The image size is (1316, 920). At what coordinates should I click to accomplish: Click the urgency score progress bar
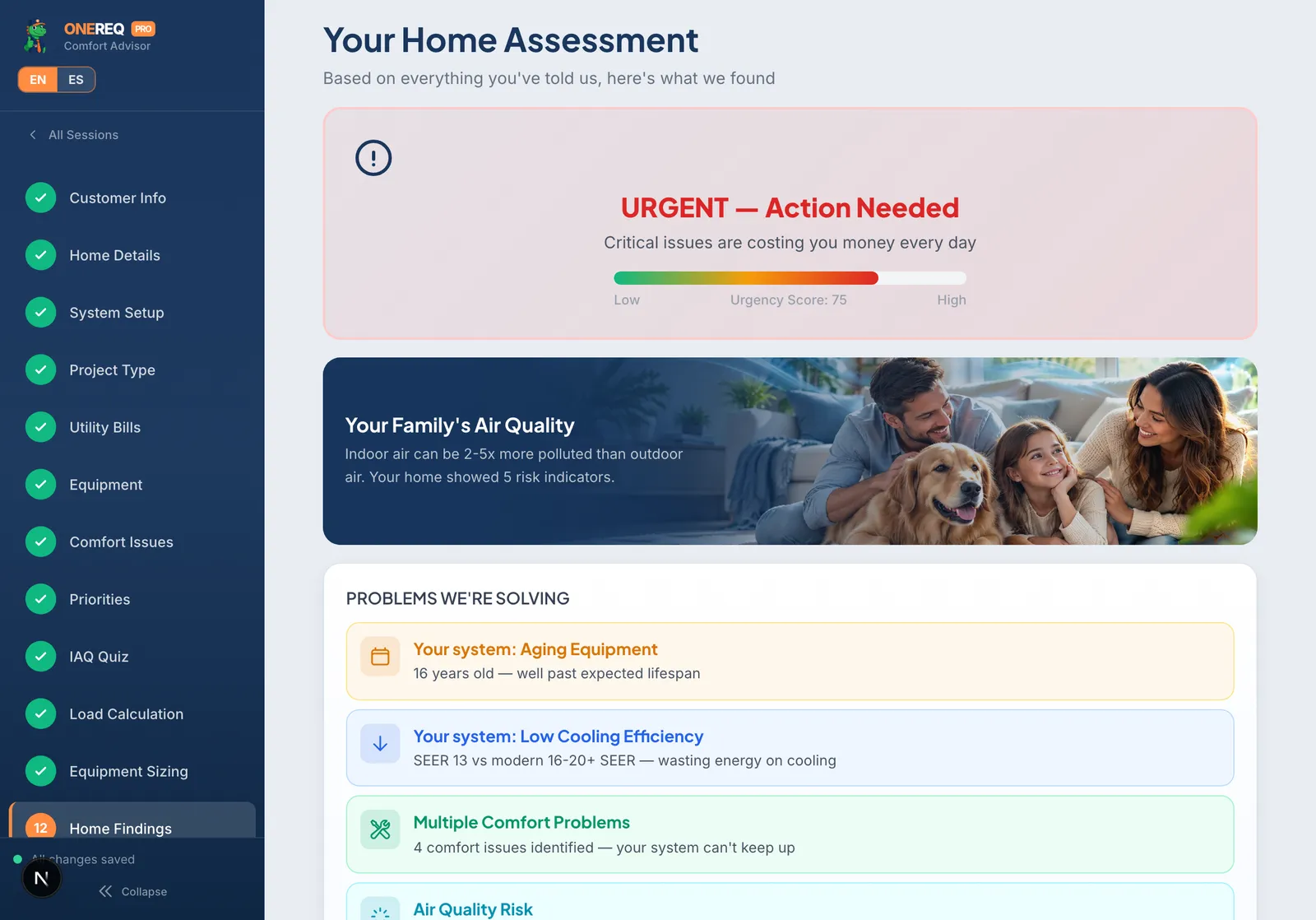pyautogui.click(x=790, y=278)
